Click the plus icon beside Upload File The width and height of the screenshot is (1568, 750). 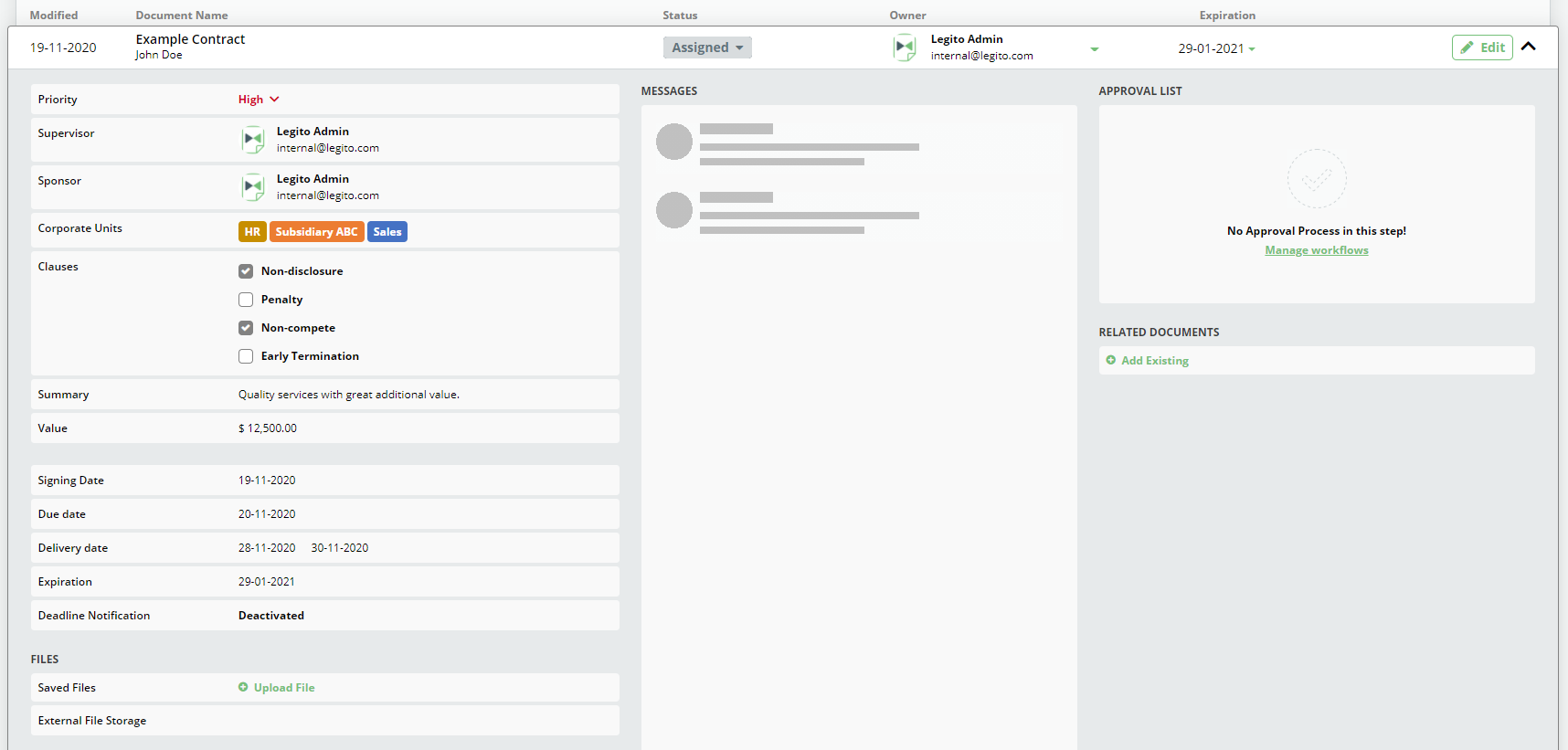point(243,688)
